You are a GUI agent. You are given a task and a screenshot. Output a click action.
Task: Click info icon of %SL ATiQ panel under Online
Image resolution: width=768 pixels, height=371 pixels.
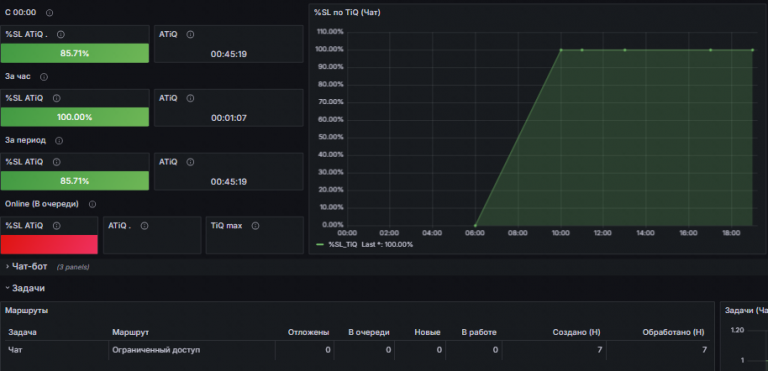pos(56,226)
